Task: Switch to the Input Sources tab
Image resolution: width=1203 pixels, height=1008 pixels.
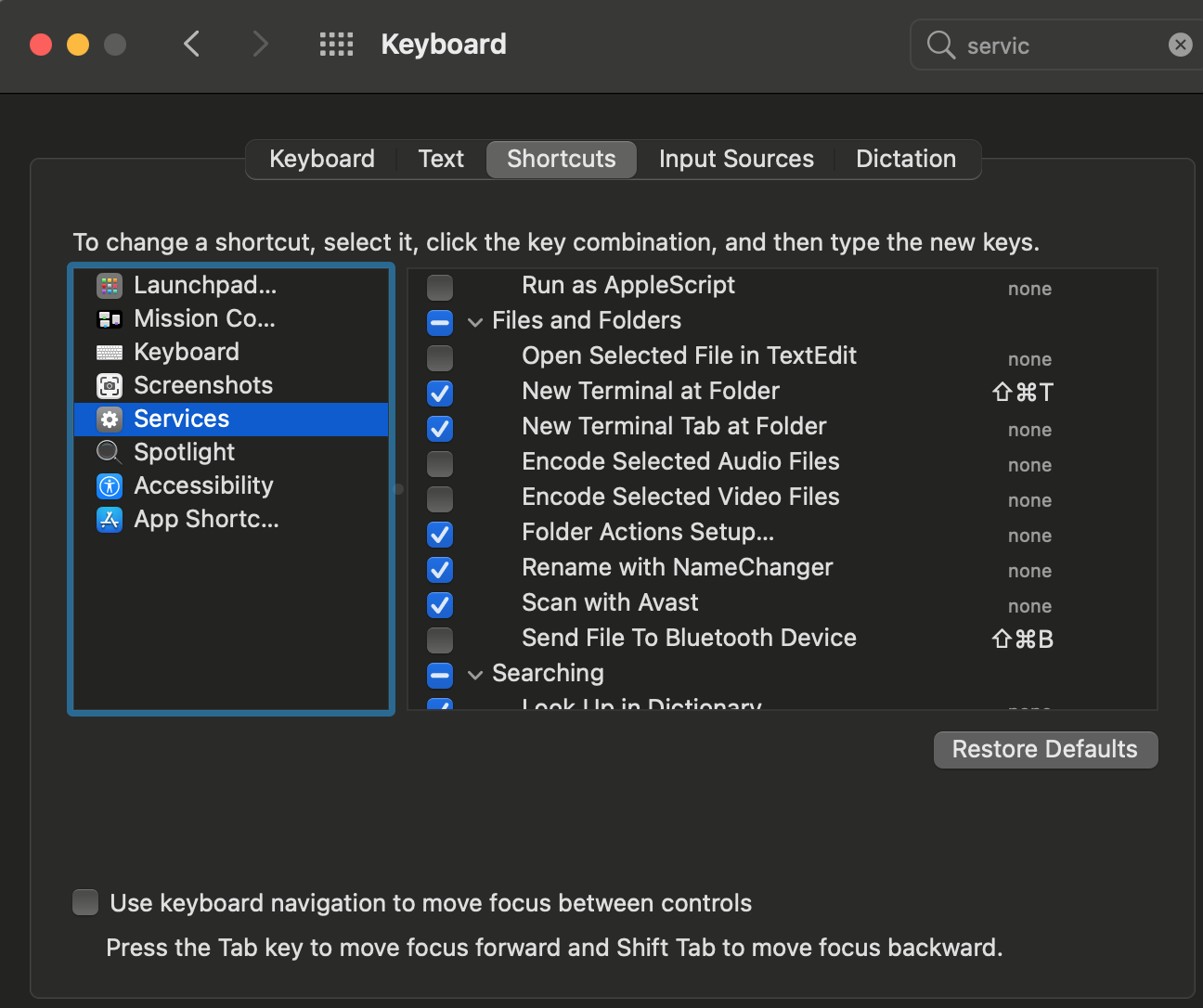Action: click(x=736, y=159)
